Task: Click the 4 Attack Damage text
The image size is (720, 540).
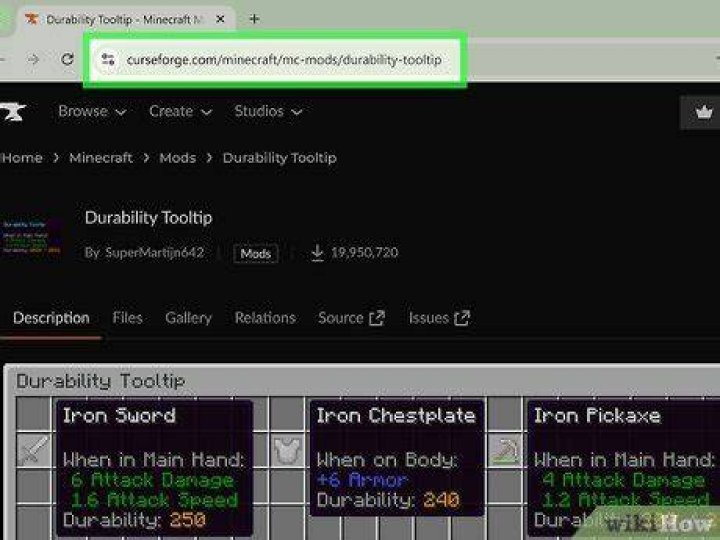Action: (624, 480)
